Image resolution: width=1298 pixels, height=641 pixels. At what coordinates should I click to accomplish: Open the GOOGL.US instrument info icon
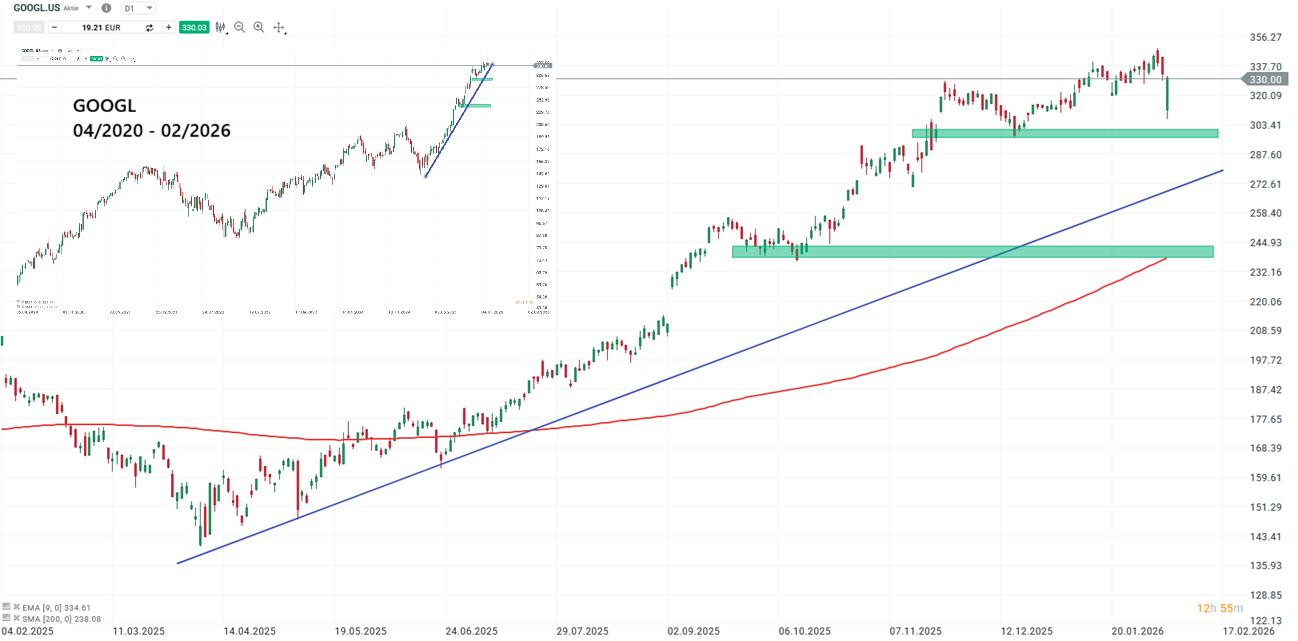coord(106,8)
